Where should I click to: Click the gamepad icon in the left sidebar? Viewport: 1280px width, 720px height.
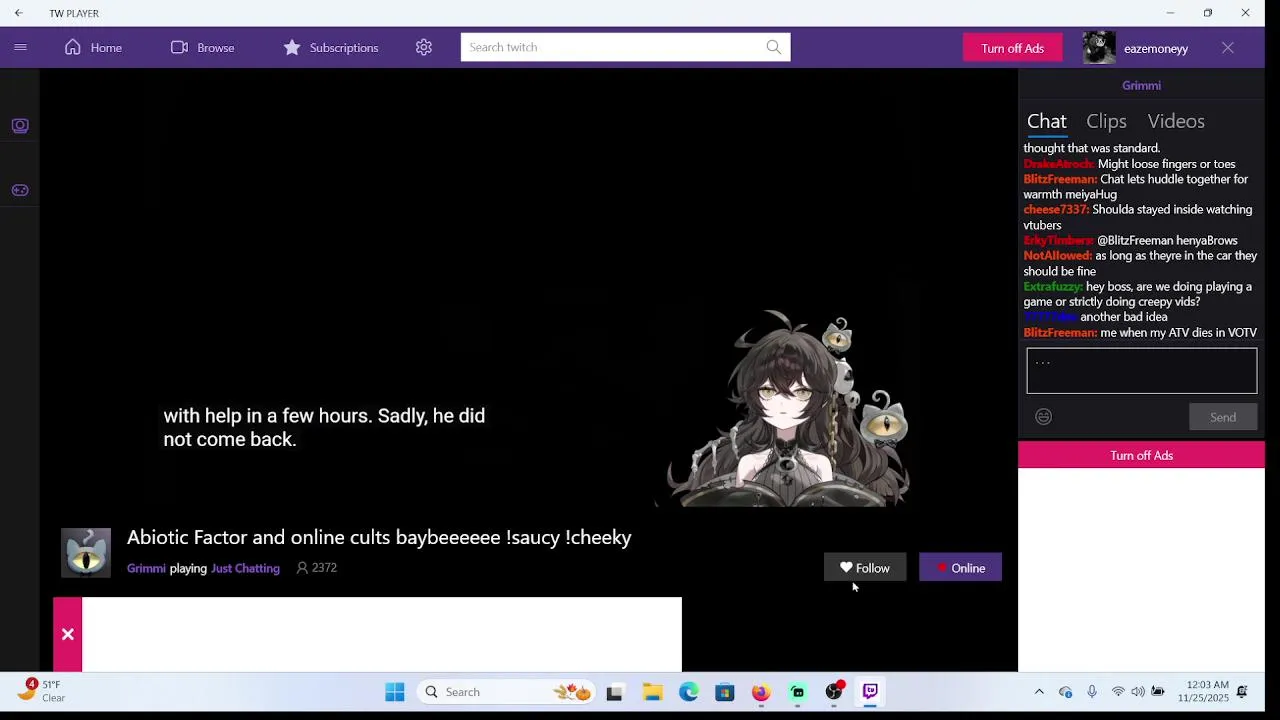[20, 190]
